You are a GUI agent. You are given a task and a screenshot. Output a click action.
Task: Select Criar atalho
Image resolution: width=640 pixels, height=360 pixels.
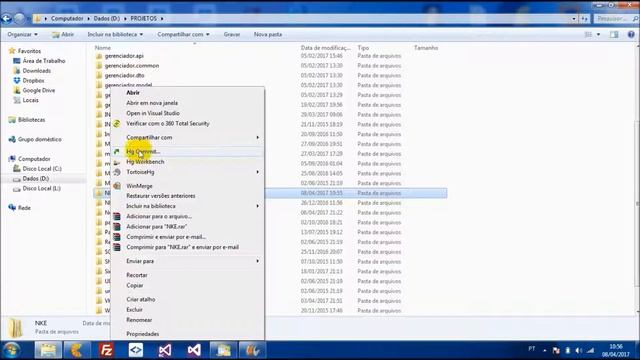coord(140,299)
